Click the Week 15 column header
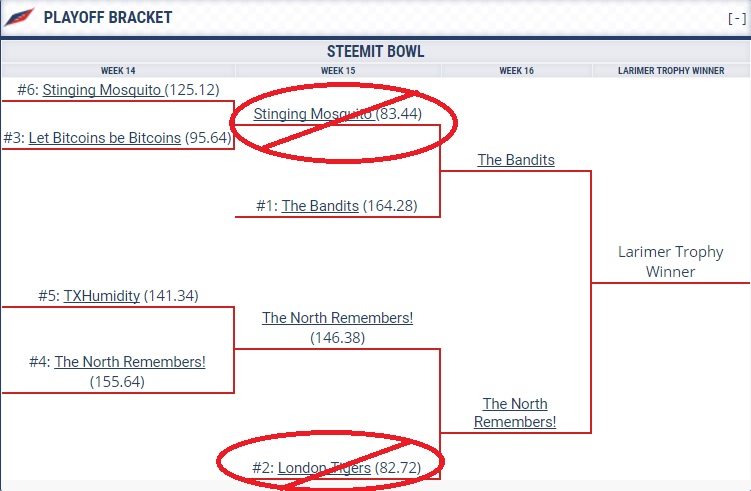The width and height of the screenshot is (751, 491). coord(338,71)
